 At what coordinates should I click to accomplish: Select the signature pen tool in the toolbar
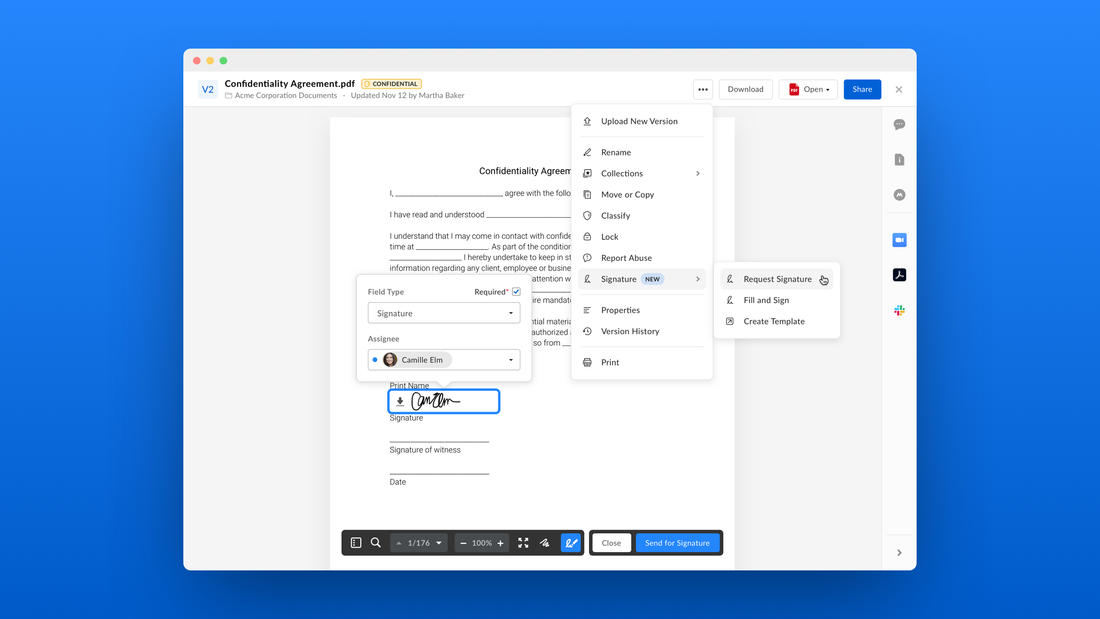[x=571, y=543]
